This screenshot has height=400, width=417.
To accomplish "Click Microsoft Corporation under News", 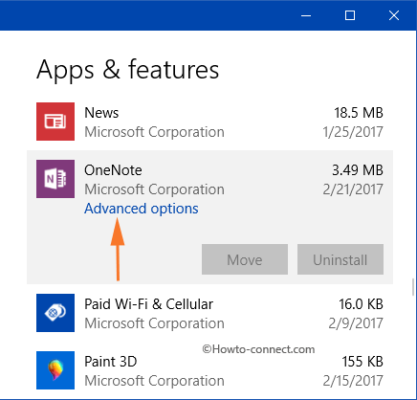I will (154, 132).
